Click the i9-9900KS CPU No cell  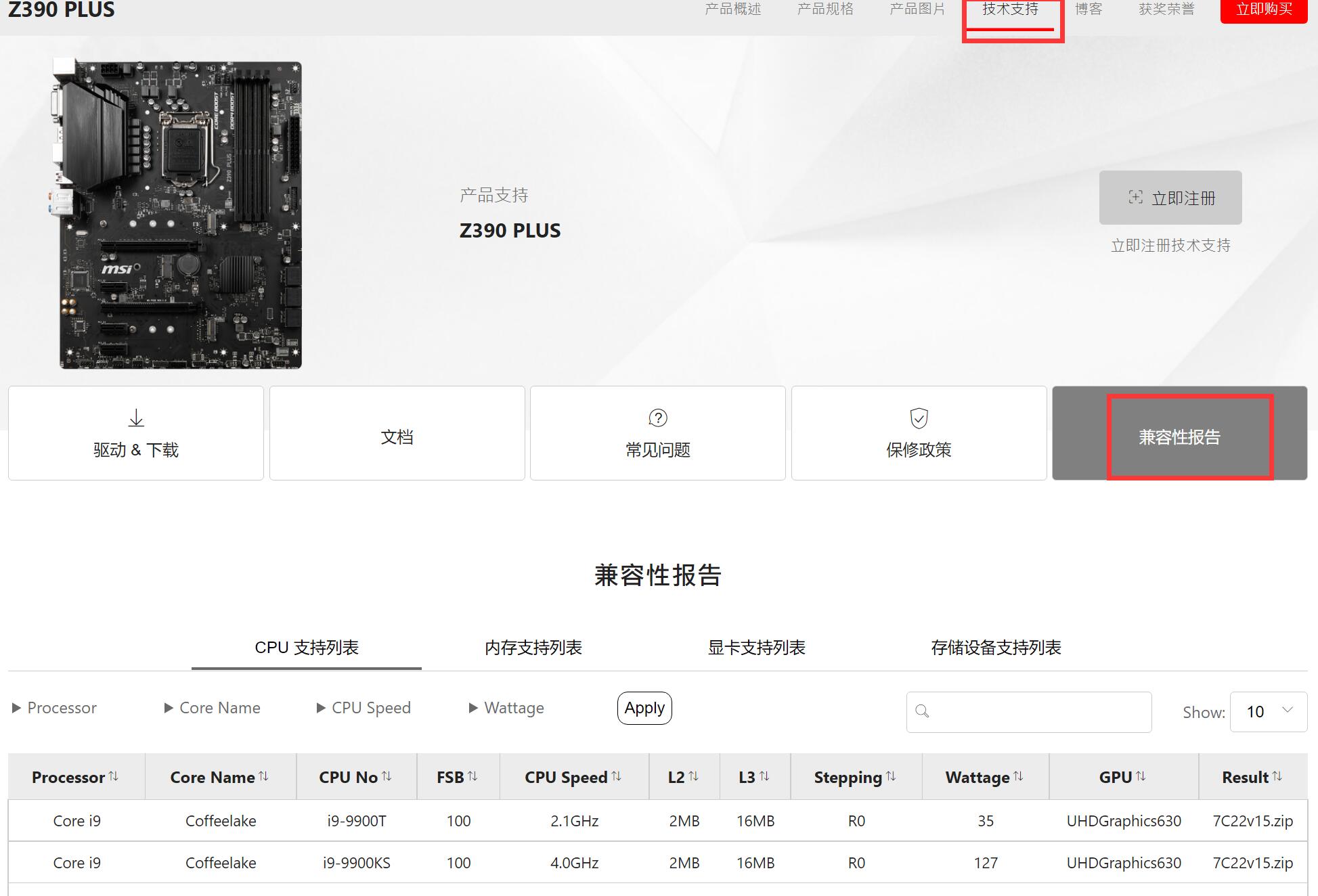357,863
